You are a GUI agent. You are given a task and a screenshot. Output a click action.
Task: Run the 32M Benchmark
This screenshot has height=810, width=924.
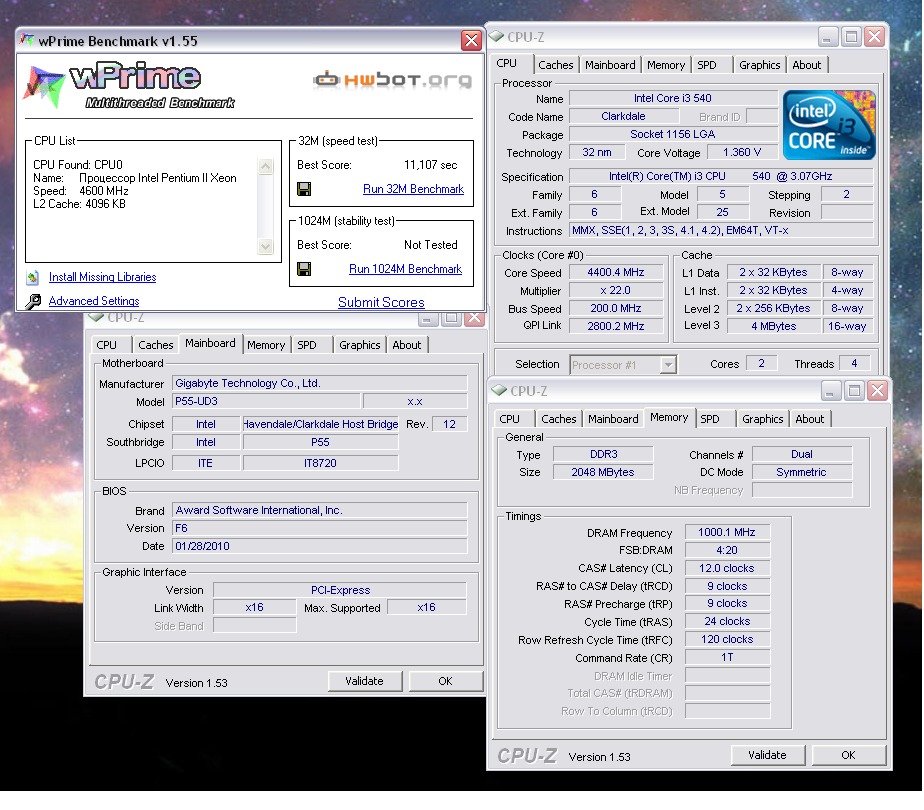[413, 189]
